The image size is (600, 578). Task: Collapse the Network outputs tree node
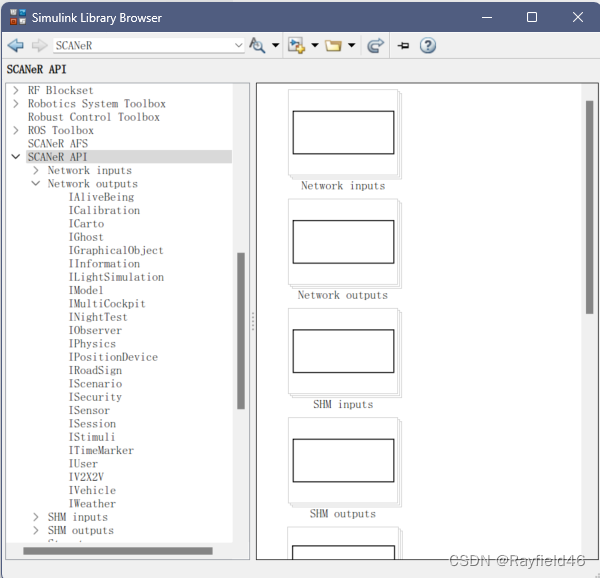(36, 184)
